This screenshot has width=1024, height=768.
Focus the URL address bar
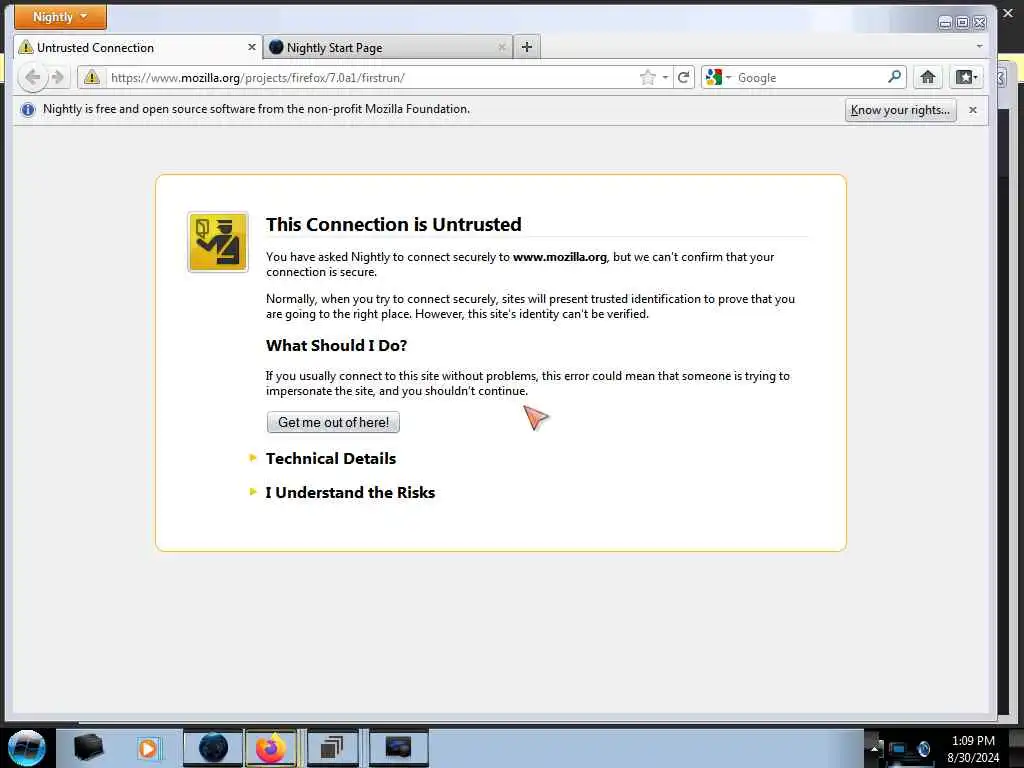tap(372, 78)
